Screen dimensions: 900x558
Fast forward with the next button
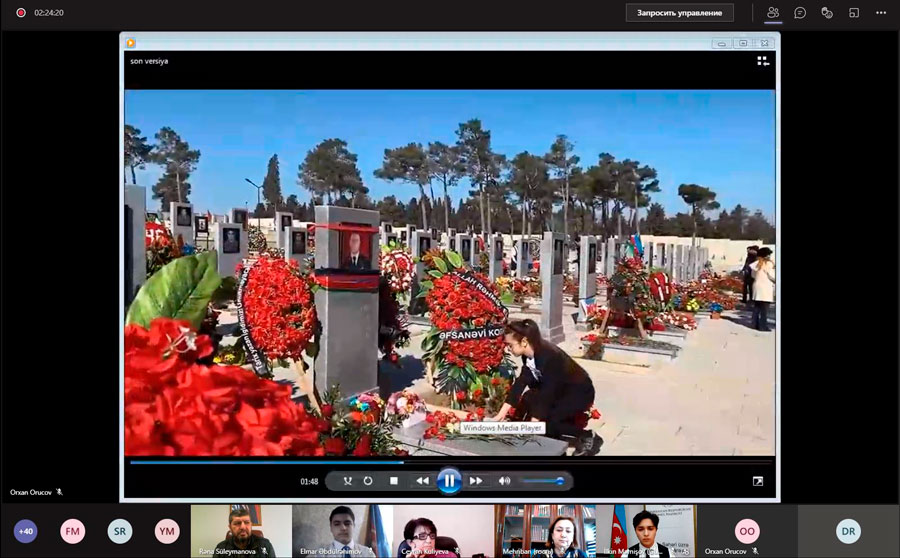pos(476,481)
